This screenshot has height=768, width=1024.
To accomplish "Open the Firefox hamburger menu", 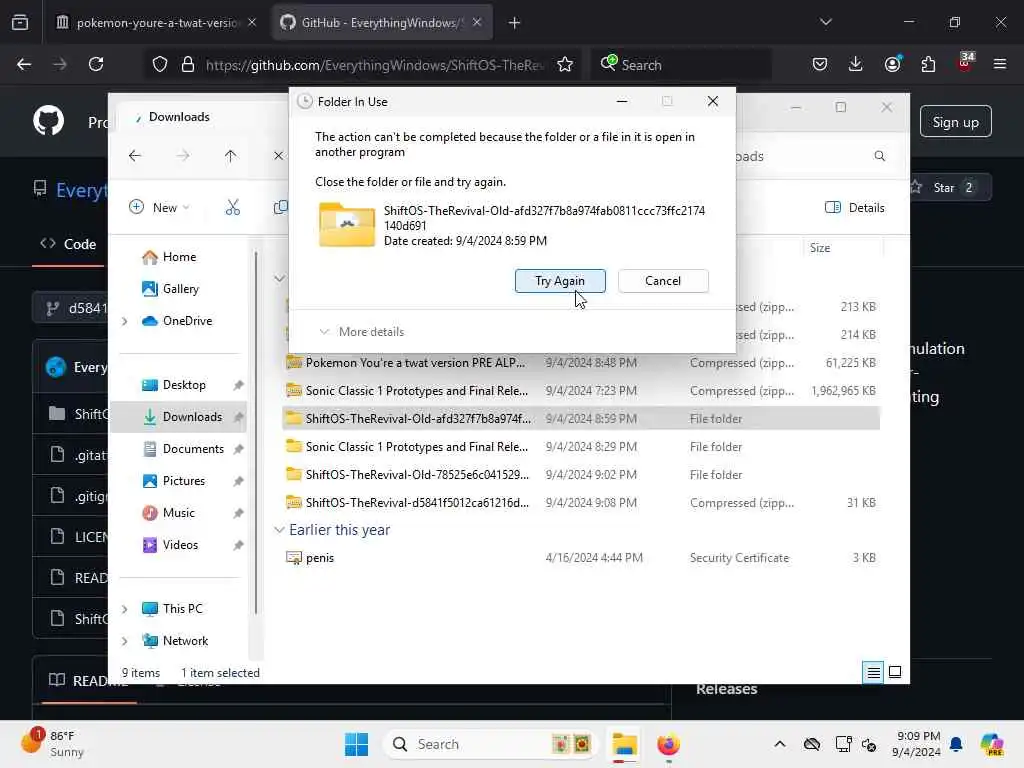I will click(999, 64).
